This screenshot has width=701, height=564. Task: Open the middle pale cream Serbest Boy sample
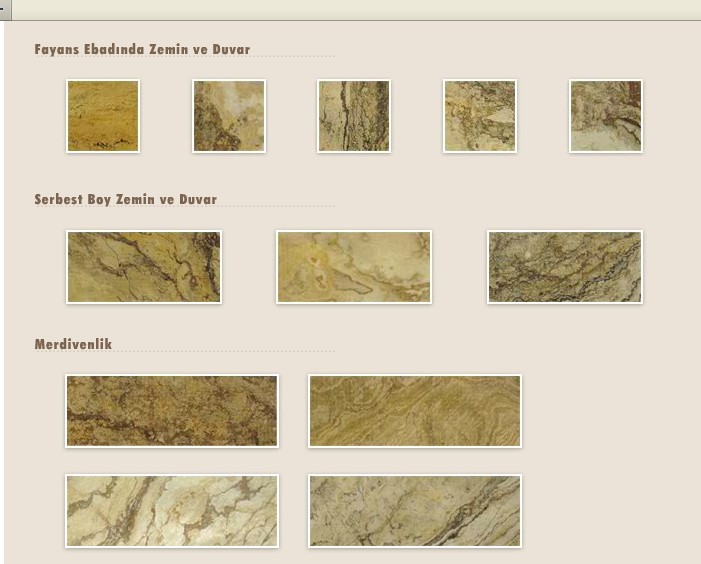click(354, 267)
